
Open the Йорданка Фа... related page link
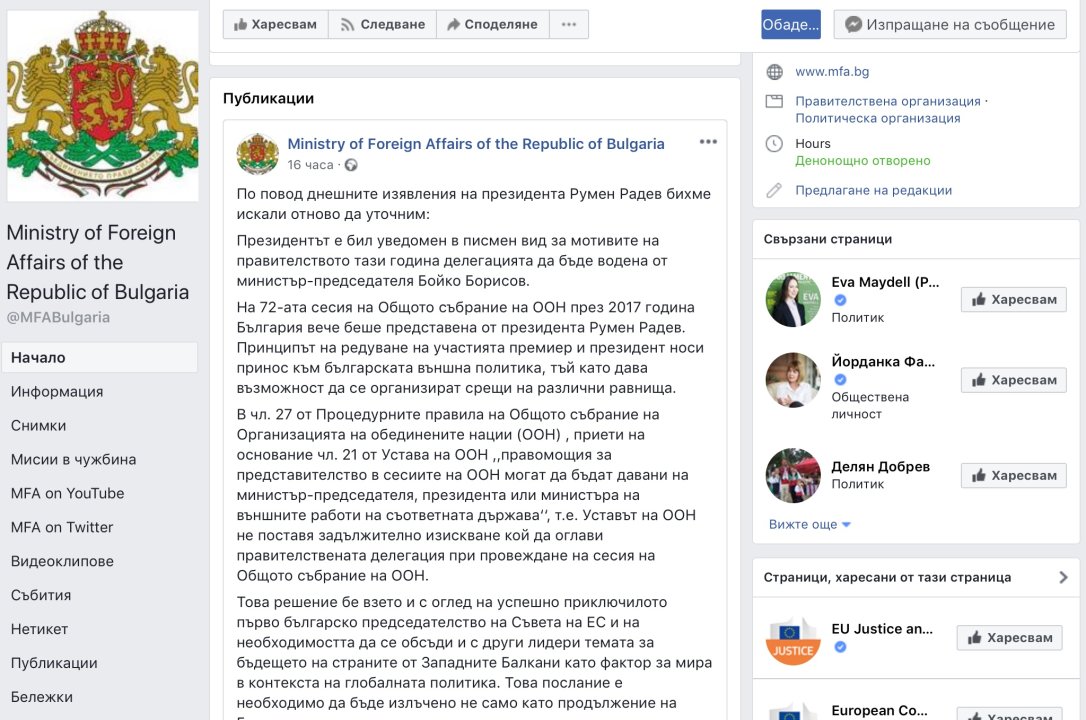[883, 361]
